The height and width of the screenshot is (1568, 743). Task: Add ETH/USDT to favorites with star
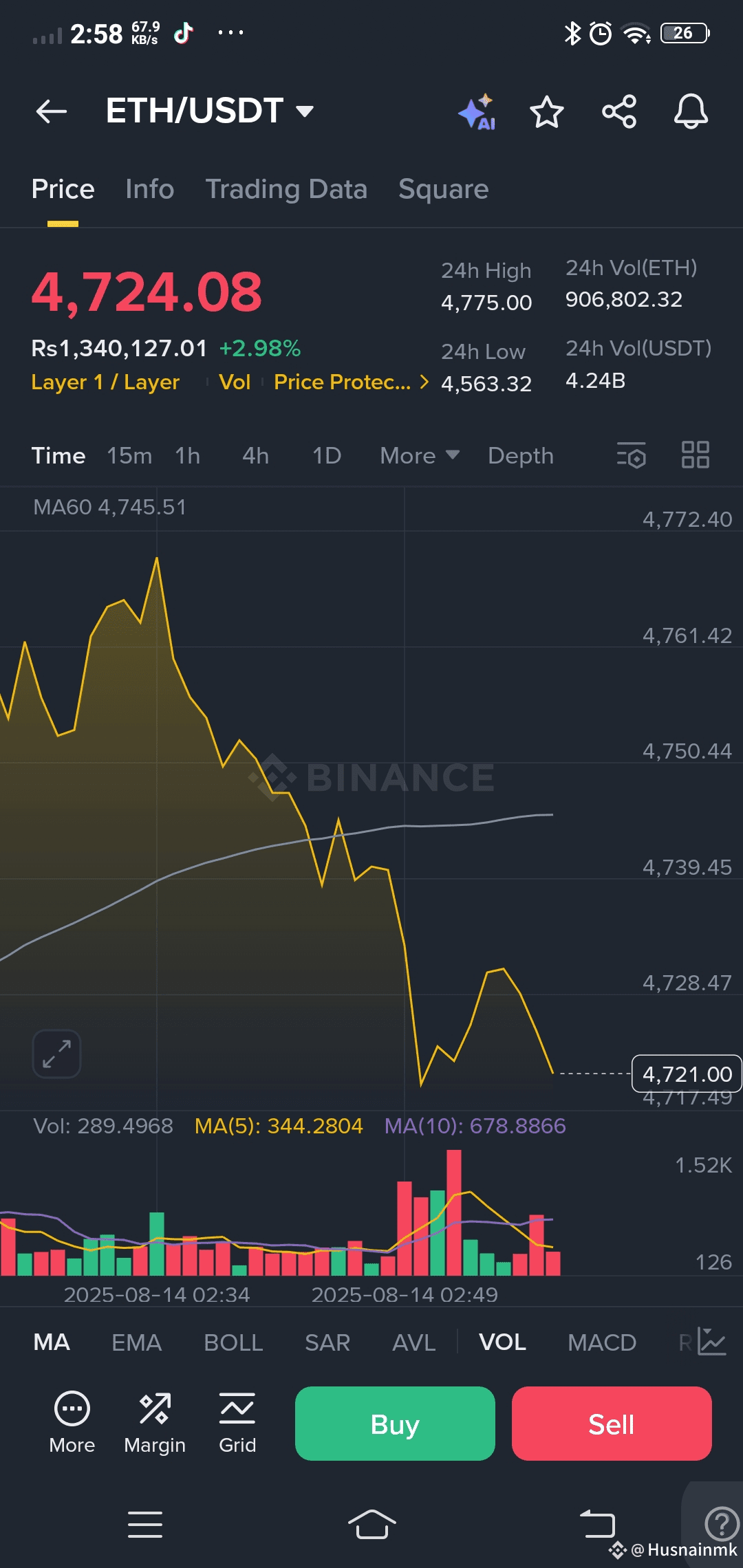(547, 111)
